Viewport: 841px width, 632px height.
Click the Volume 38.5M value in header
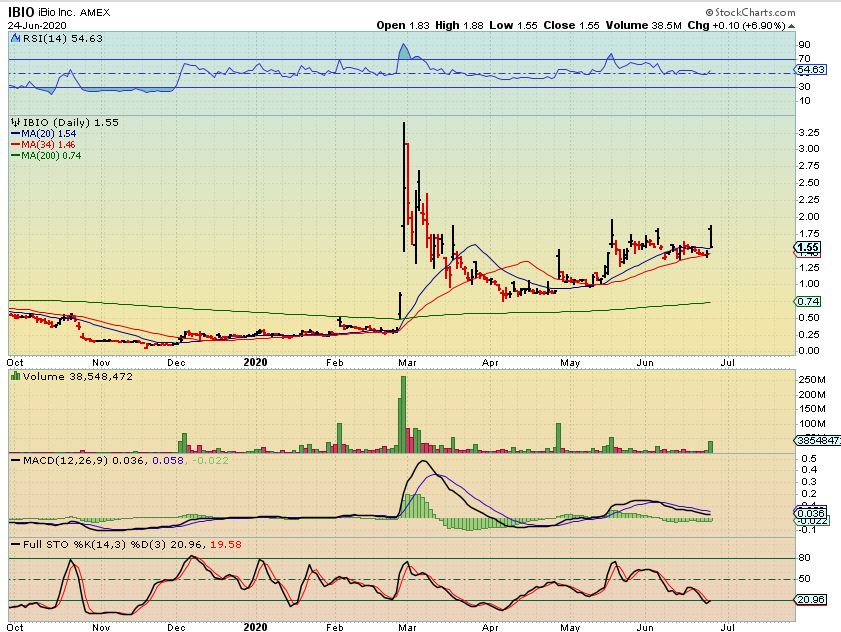644,25
